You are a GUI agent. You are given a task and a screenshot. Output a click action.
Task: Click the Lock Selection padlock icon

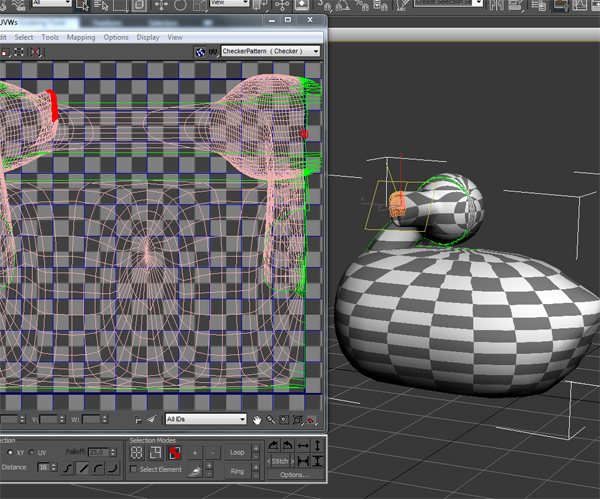(138, 420)
